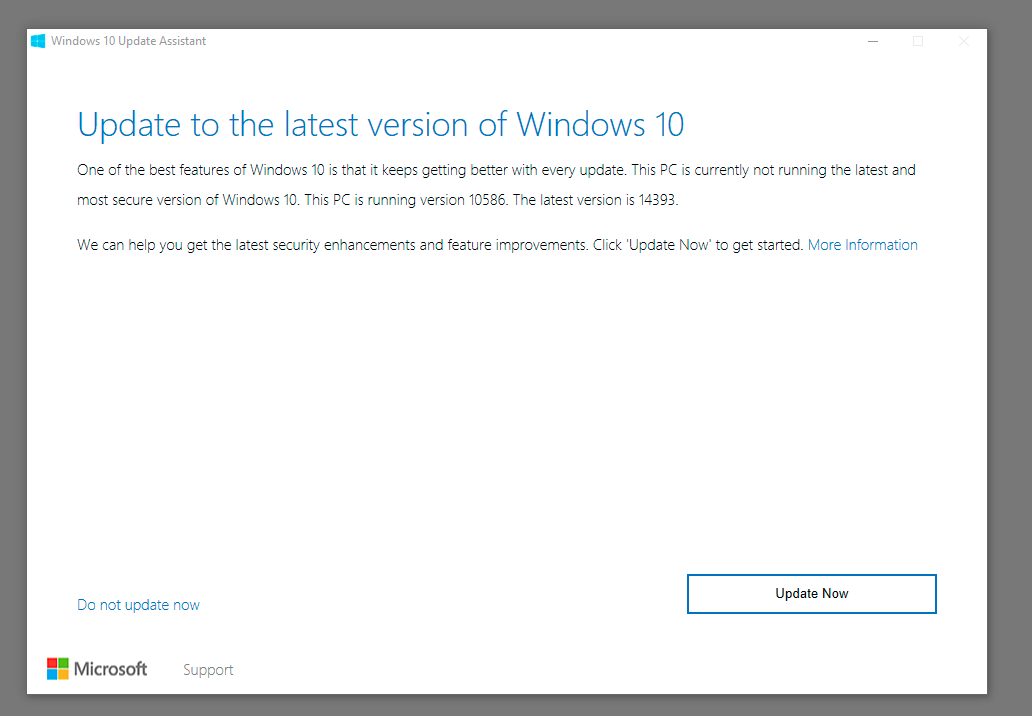The image size is (1032, 716).
Task: Minimize the Update Assistant window
Action: click(x=872, y=41)
